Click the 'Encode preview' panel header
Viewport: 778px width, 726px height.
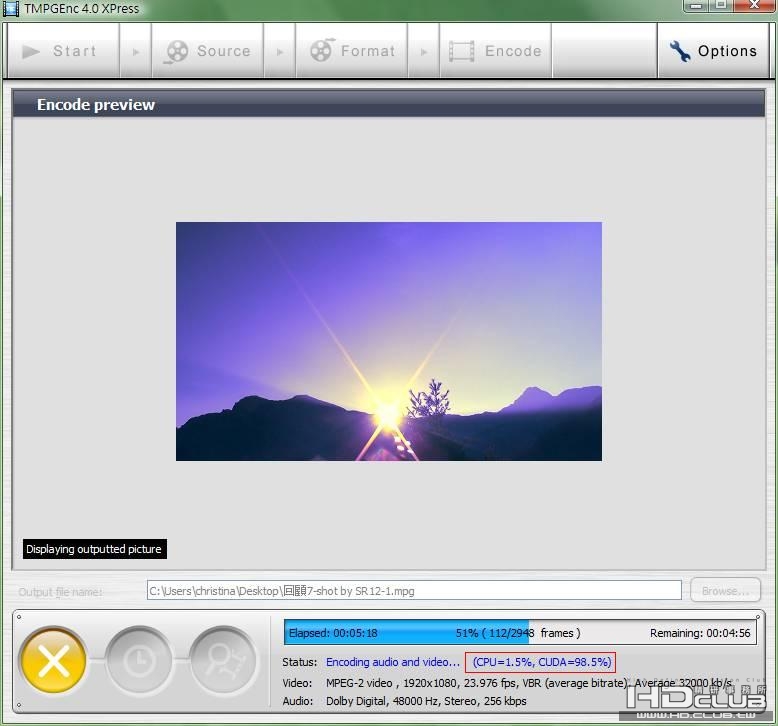388,104
